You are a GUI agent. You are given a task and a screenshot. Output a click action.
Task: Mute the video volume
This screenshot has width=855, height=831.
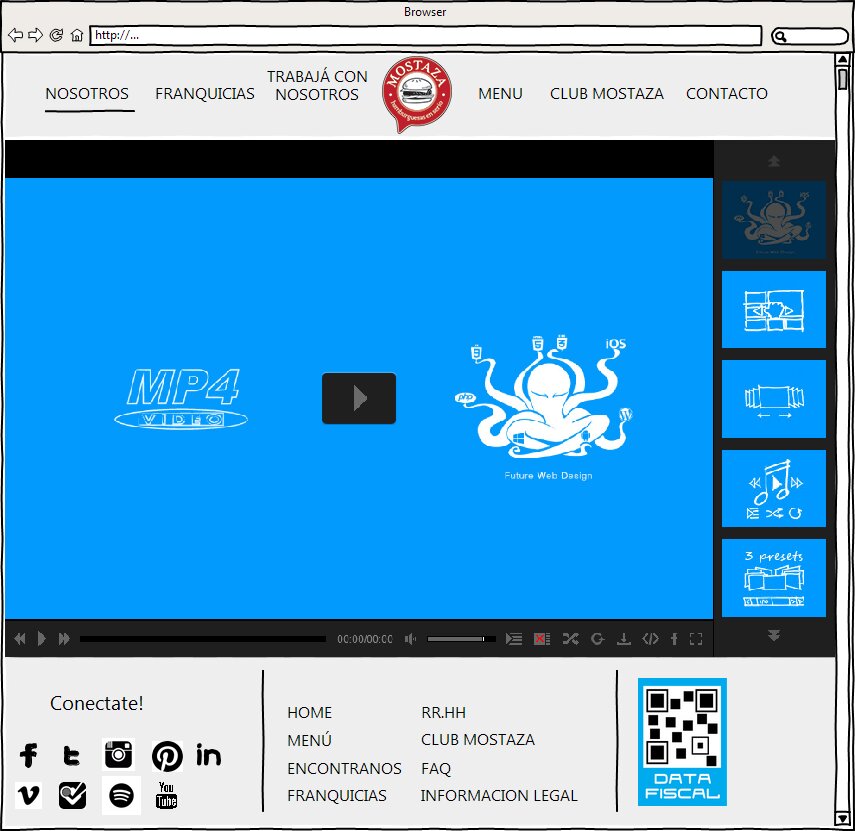point(411,639)
